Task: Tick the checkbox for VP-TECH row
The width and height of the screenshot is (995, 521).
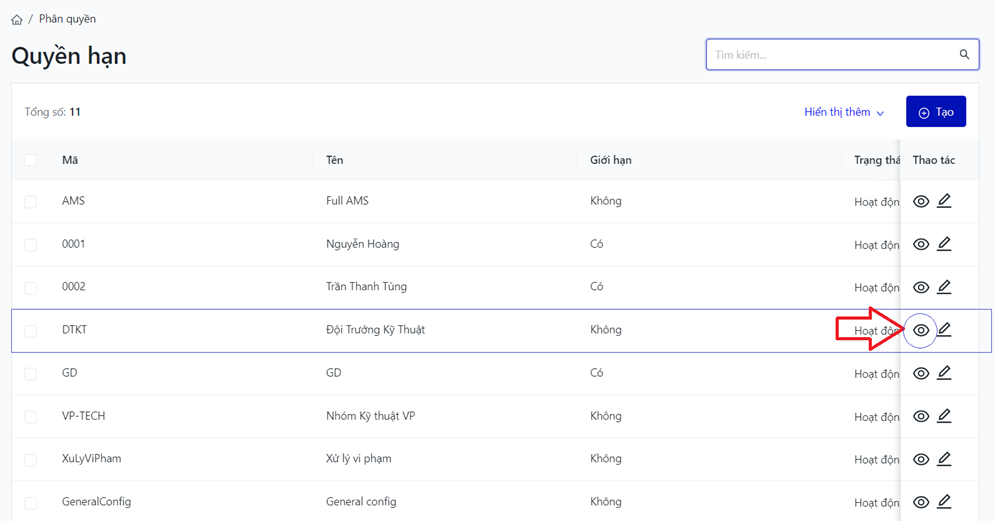Action: [x=31, y=417]
